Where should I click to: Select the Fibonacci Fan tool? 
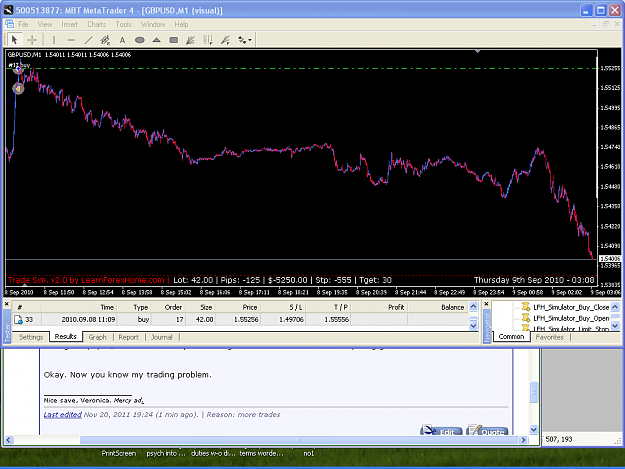[x=191, y=40]
